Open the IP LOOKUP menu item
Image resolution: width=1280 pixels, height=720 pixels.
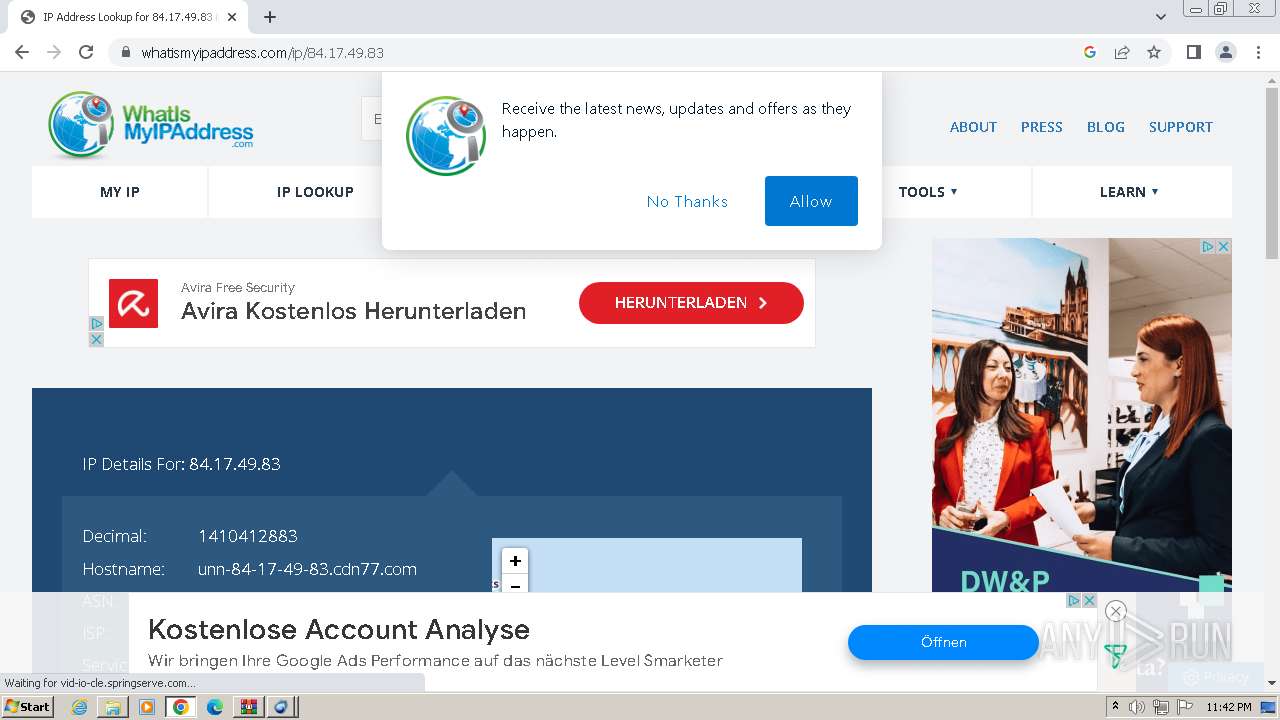pyautogui.click(x=315, y=192)
